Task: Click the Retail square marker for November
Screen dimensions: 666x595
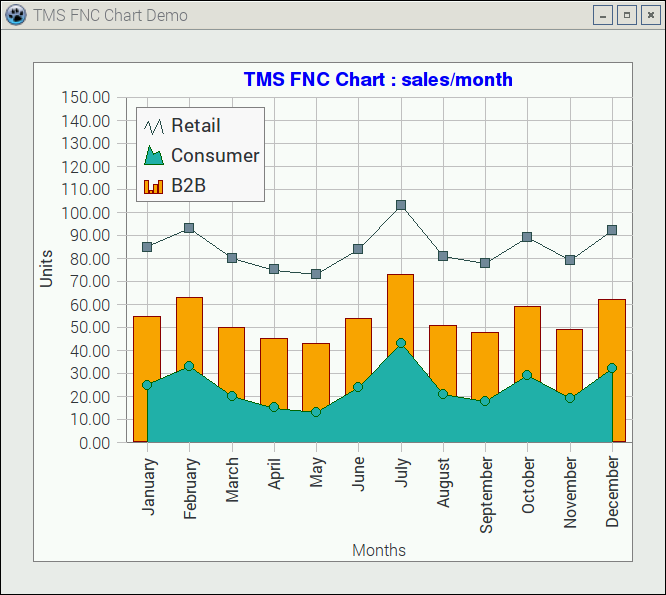Action: [x=570, y=259]
